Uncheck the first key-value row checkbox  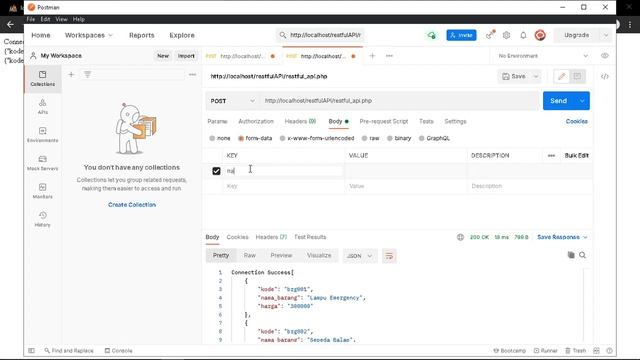click(x=216, y=171)
